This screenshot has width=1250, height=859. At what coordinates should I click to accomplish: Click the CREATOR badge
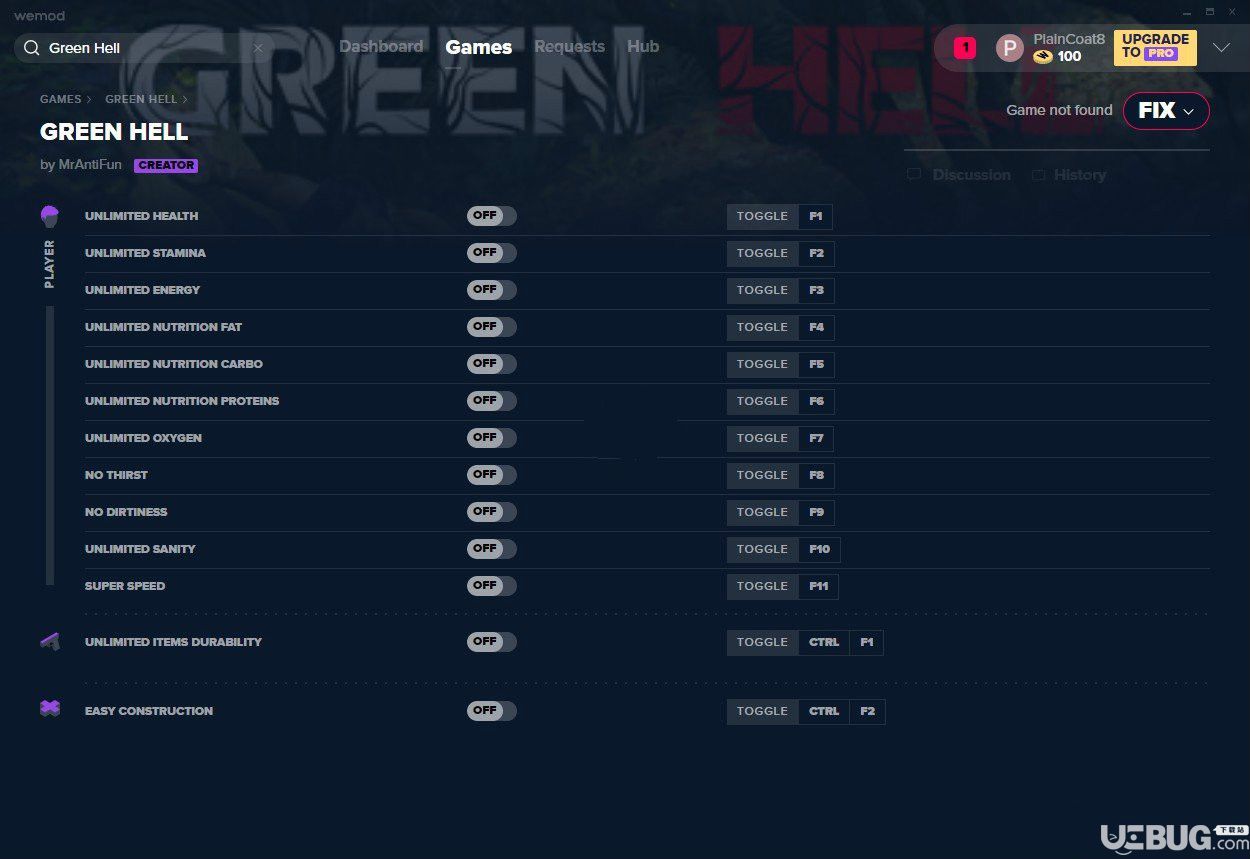(166, 166)
